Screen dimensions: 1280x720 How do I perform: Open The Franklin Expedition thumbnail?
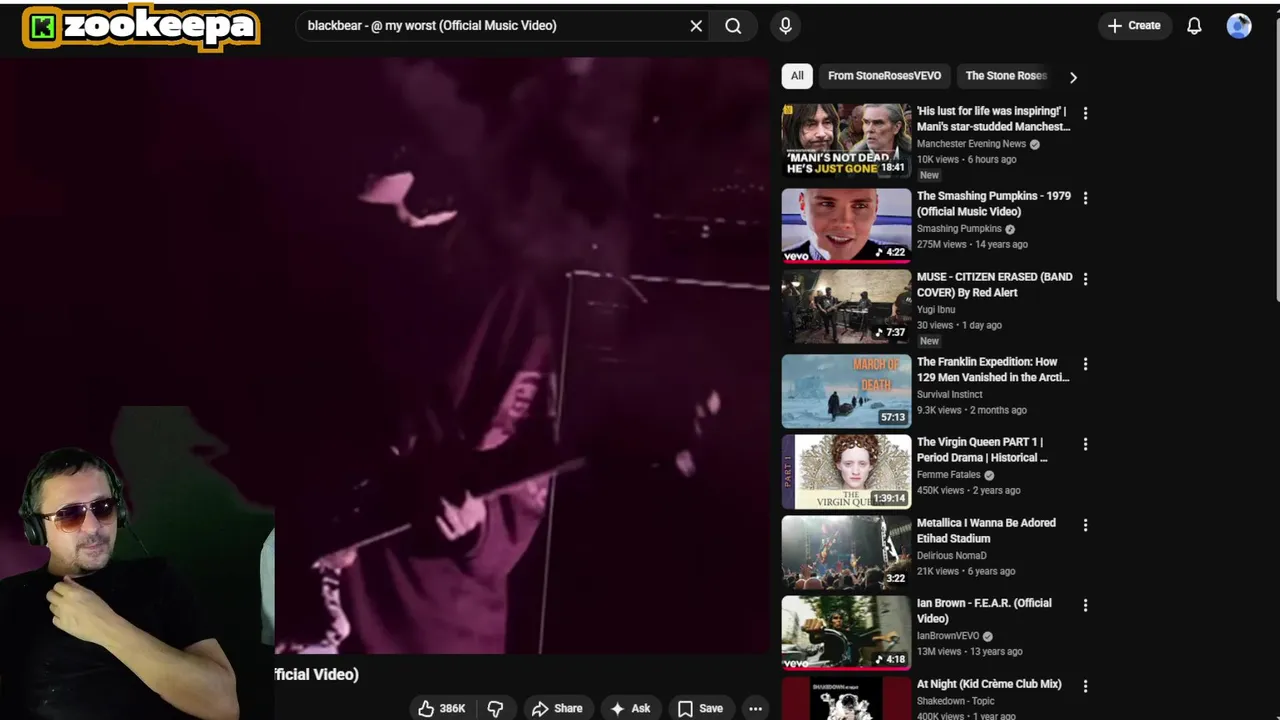tap(846, 391)
